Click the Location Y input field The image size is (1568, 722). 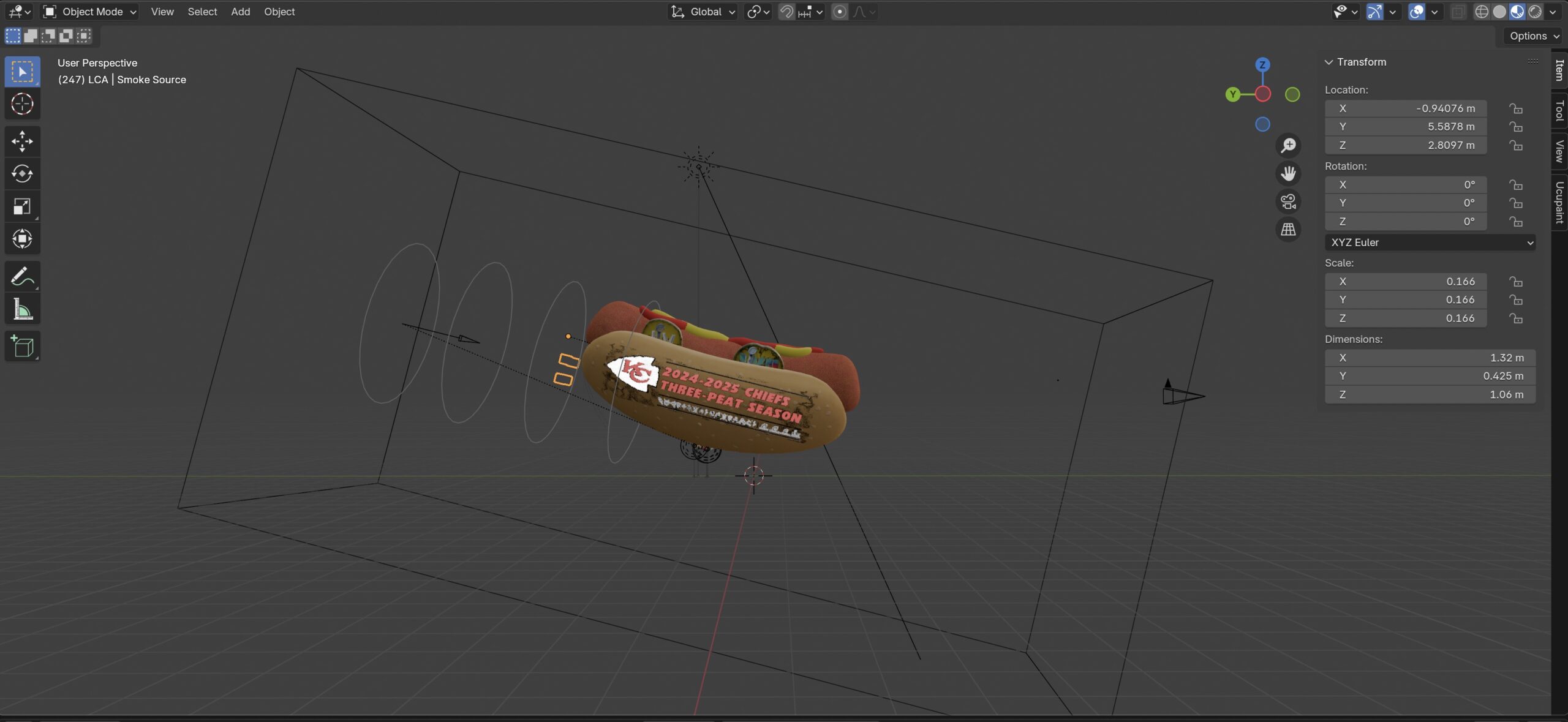[1405, 126]
